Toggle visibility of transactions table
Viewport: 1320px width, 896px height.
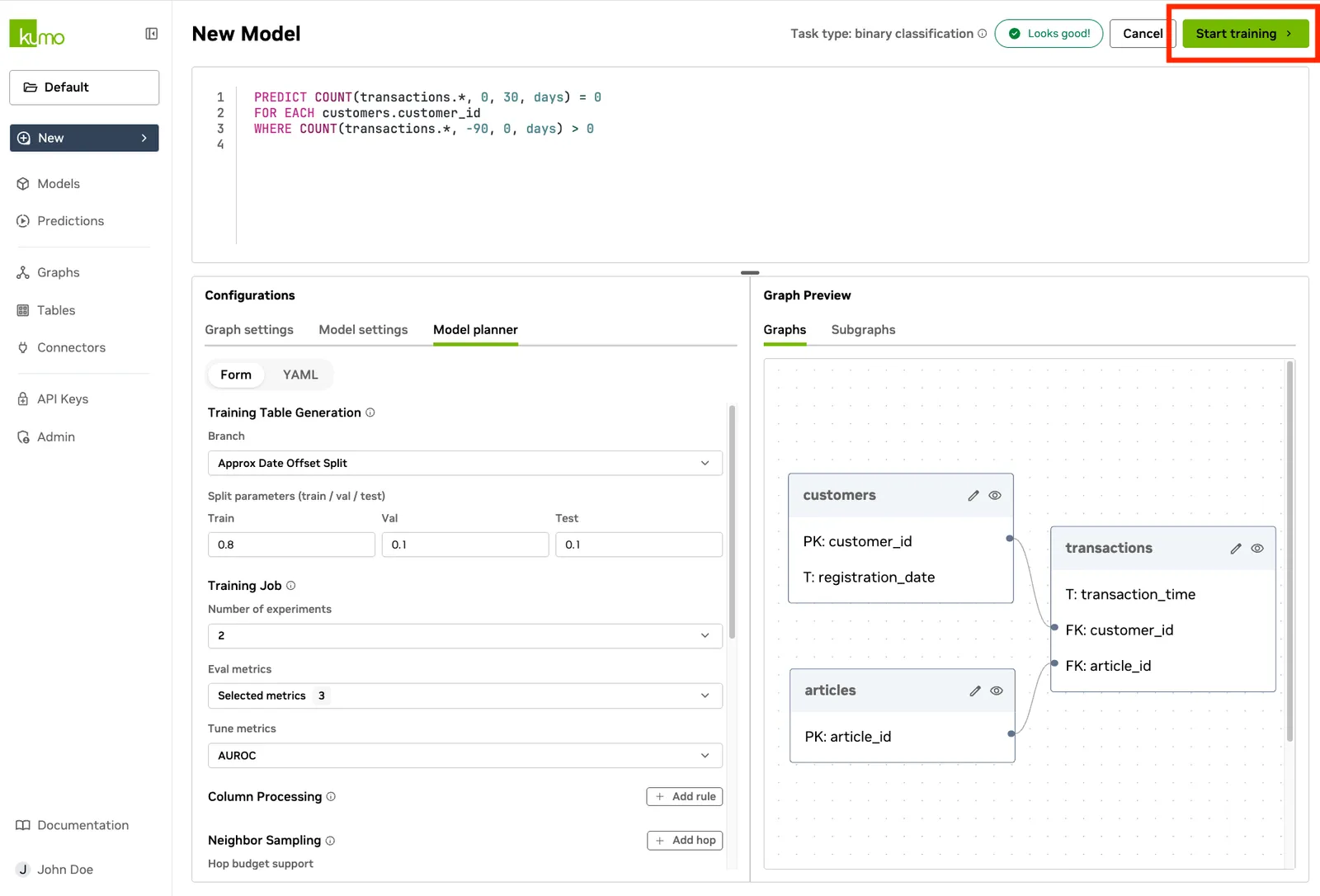click(1257, 549)
